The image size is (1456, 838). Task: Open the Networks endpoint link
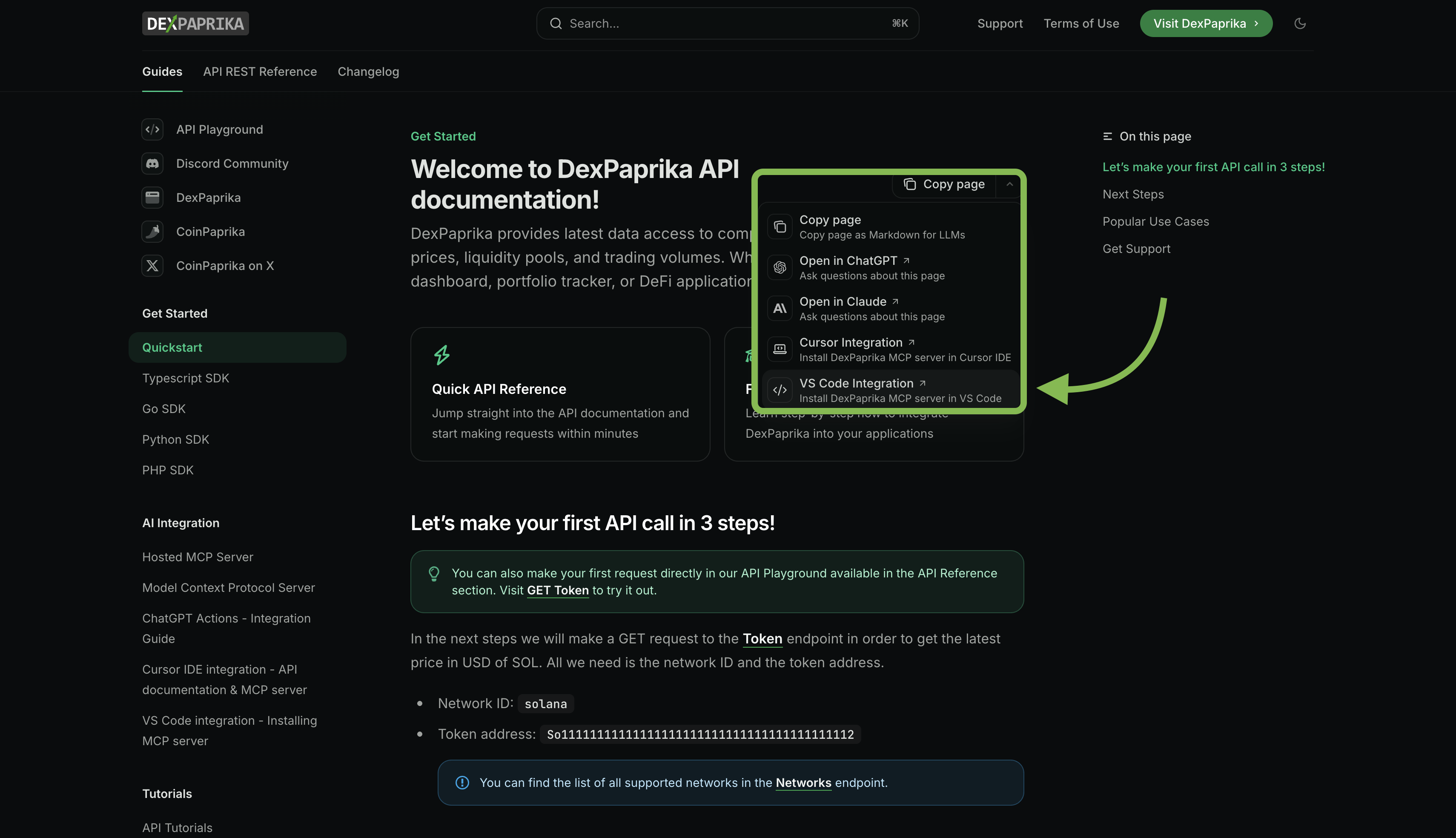tap(804, 783)
